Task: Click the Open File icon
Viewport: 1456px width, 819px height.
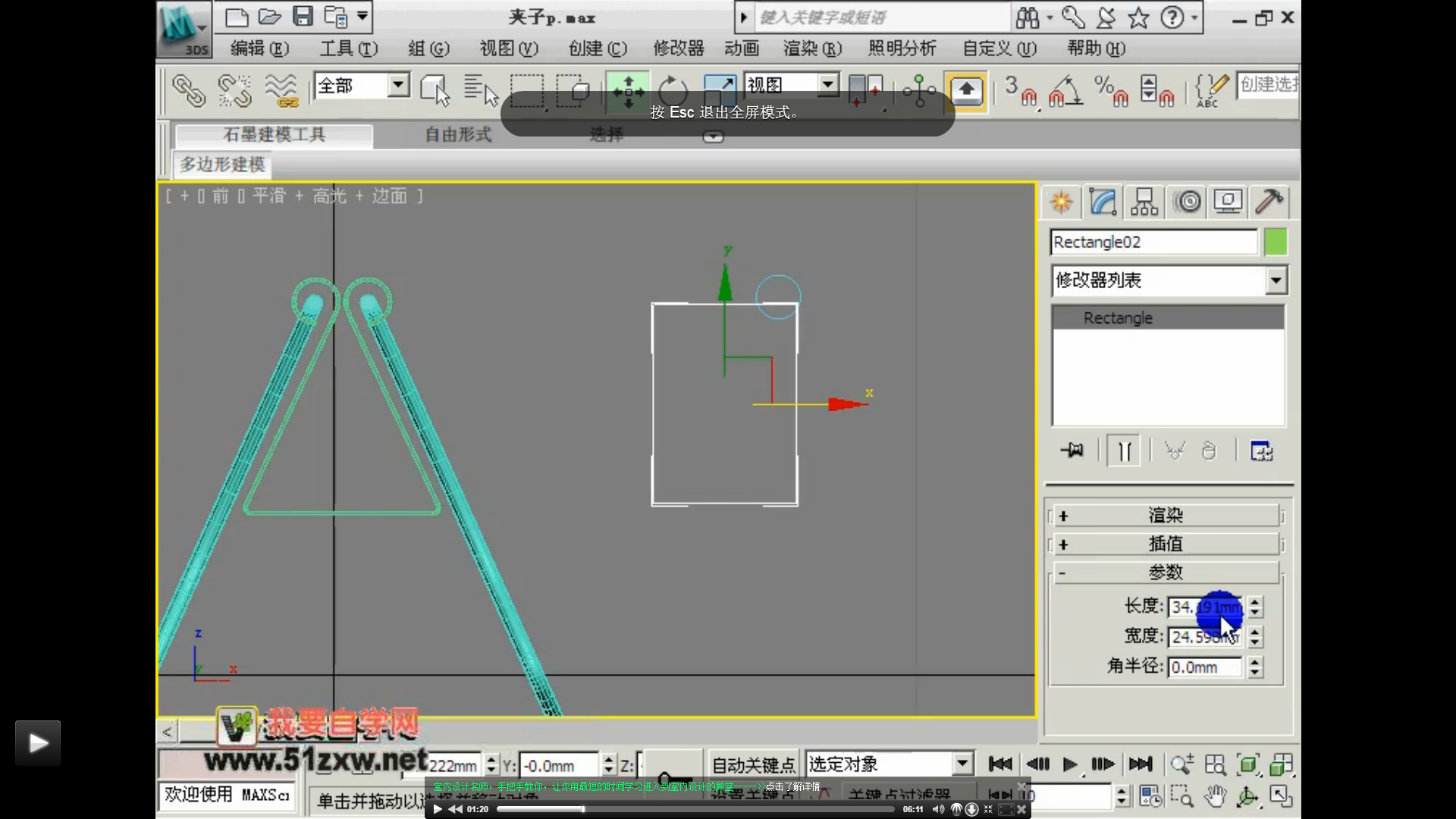Action: click(269, 17)
